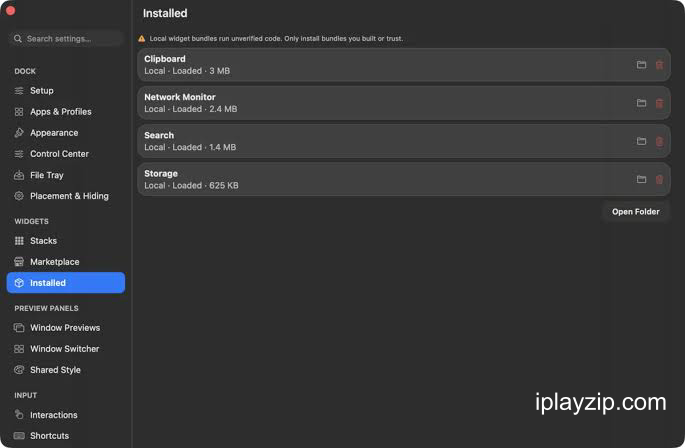Click the Control Center icon
Viewport: 685px width, 448px height.
point(19,154)
